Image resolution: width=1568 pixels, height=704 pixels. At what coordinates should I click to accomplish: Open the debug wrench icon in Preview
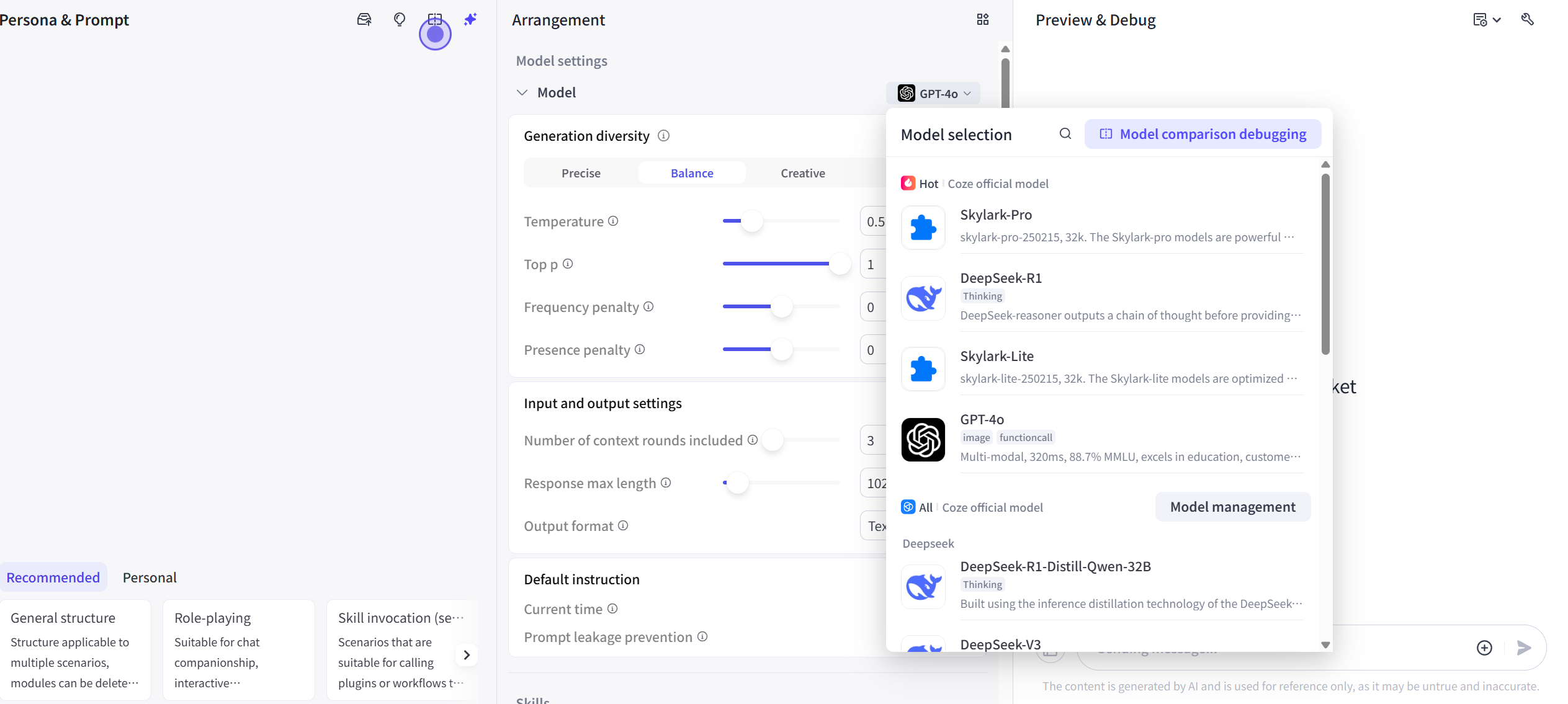point(1528,20)
